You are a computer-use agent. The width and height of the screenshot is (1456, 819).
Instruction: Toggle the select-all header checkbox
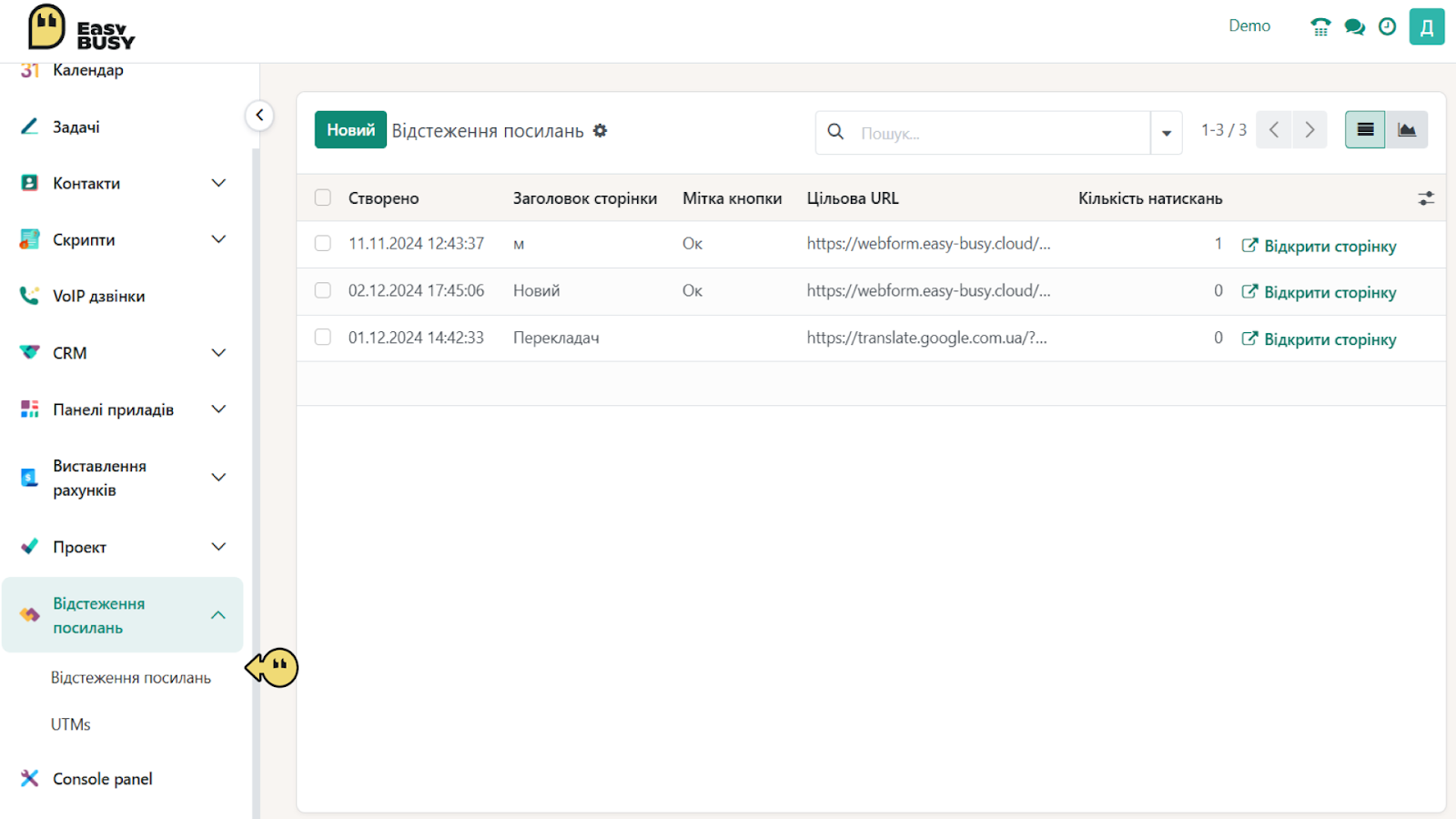tap(323, 197)
